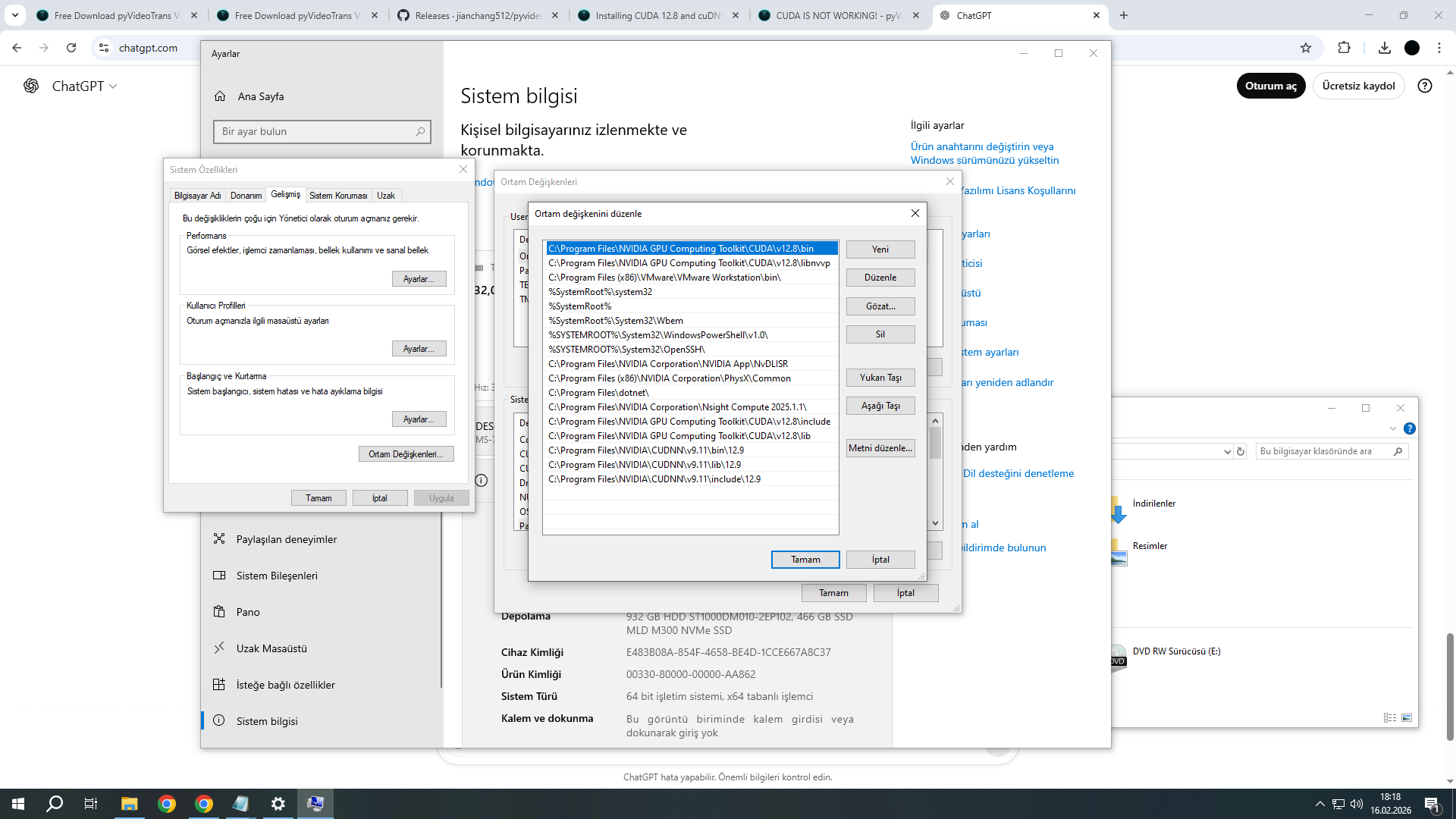Screen dimensions: 1456x819
Task: Open the Chrome tab search dropdown
Action: (x=14, y=15)
